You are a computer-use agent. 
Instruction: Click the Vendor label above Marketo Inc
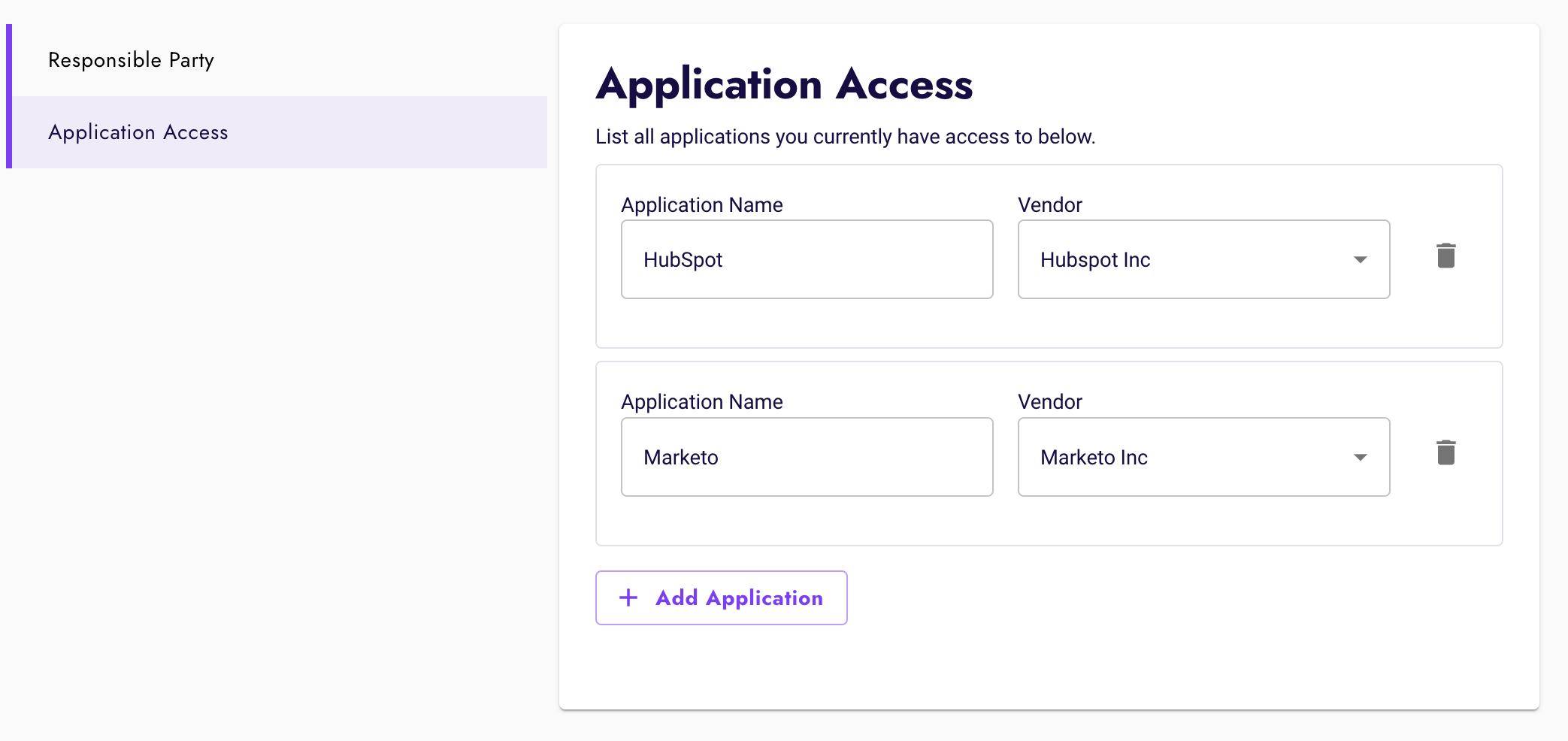tap(1049, 402)
